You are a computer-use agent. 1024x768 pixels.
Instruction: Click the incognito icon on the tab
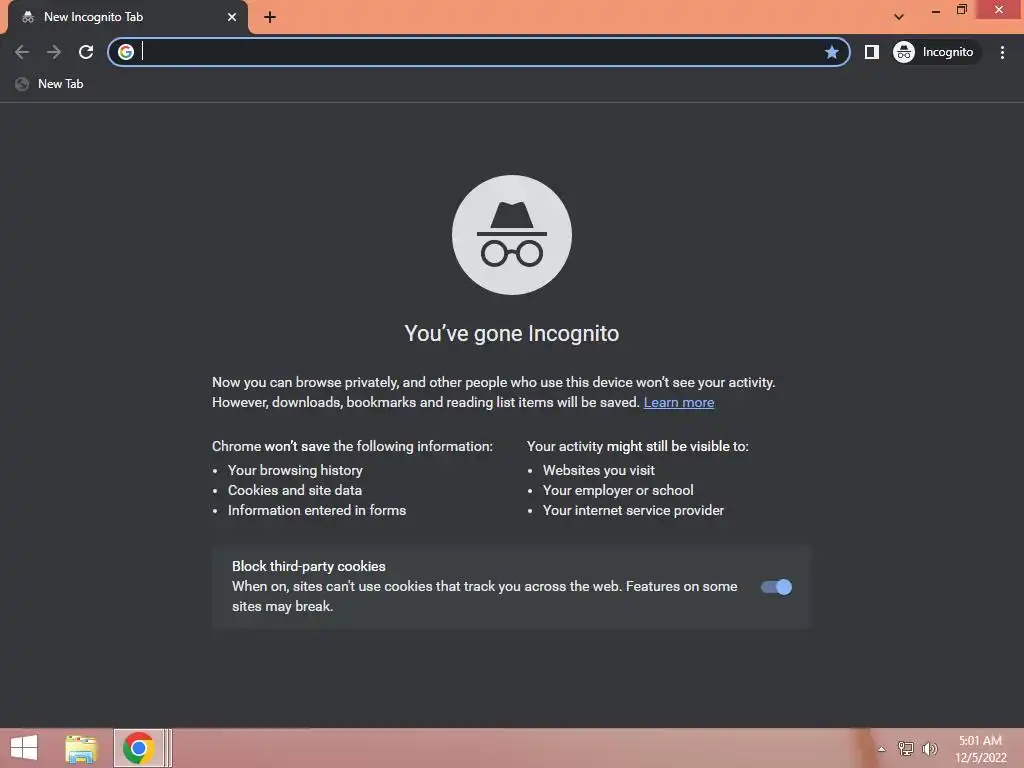coord(28,17)
